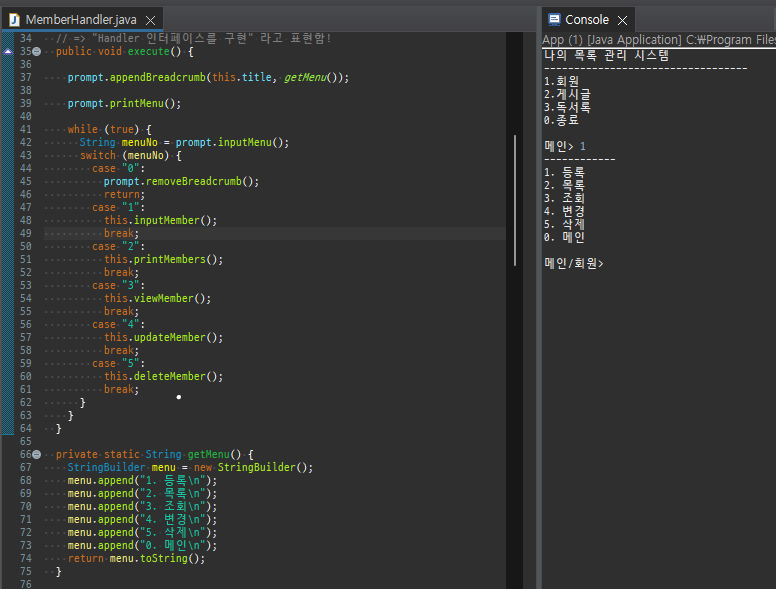Collapse the getMenu() method at line 66
Image resolution: width=776 pixels, height=589 pixels.
37,454
